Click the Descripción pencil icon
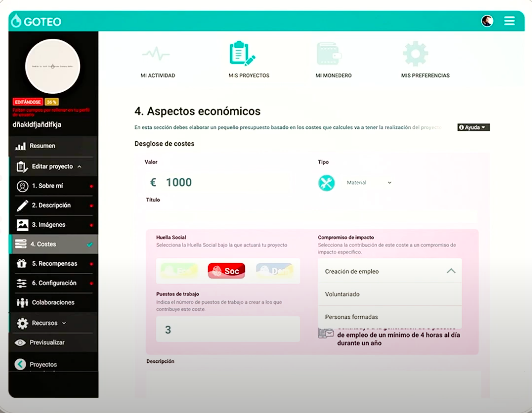 click(x=22, y=205)
